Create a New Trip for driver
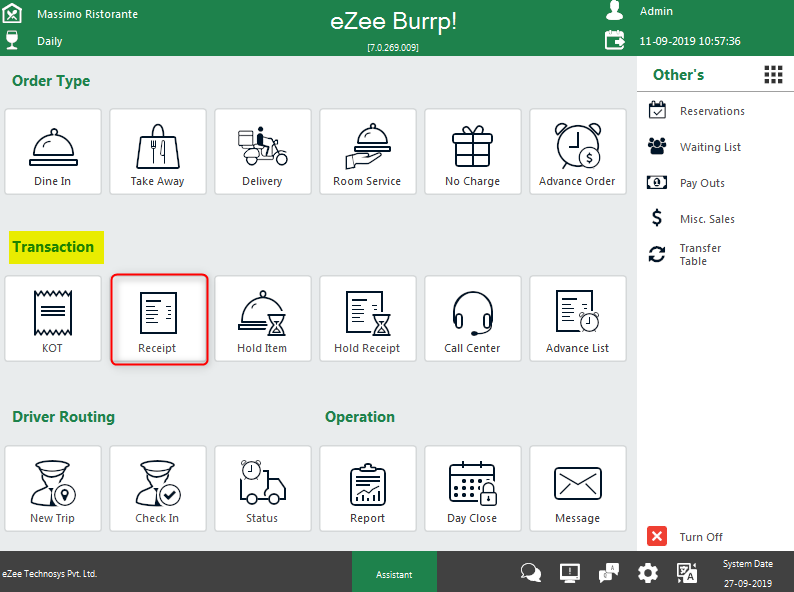This screenshot has width=794, height=592. tap(53, 489)
